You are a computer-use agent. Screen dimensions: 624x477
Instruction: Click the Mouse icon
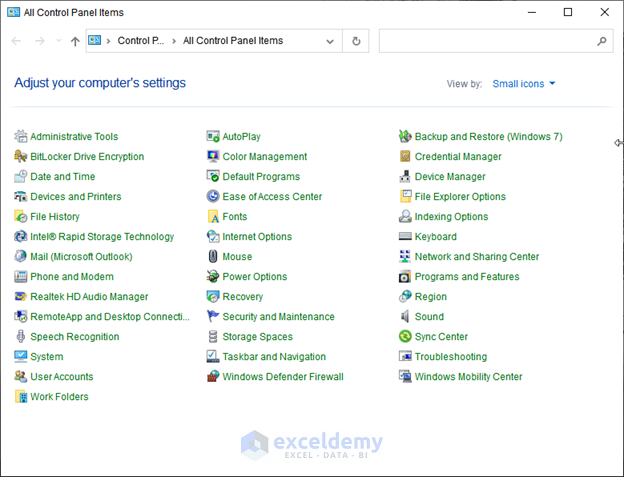coord(213,257)
